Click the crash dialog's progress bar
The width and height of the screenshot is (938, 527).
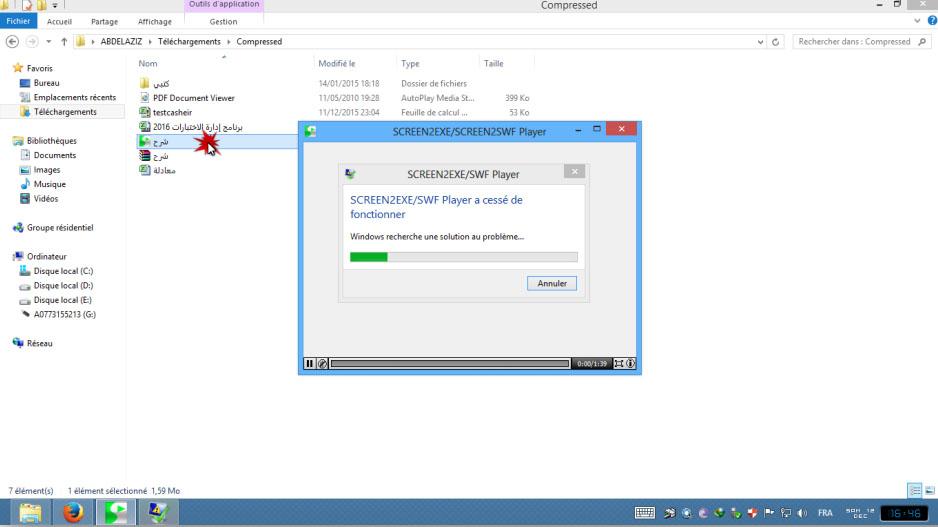point(464,257)
